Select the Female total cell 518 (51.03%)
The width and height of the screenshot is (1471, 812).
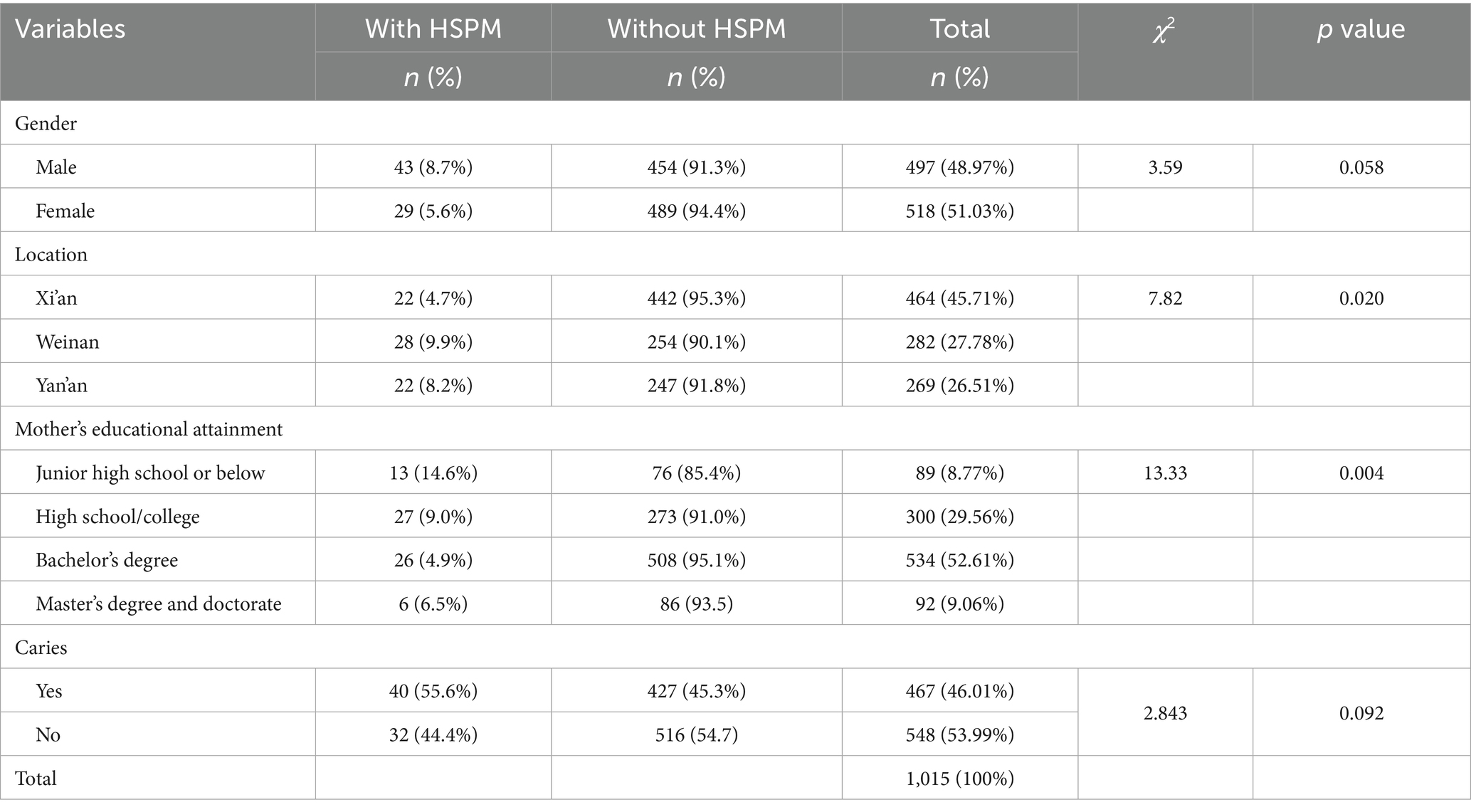(959, 211)
